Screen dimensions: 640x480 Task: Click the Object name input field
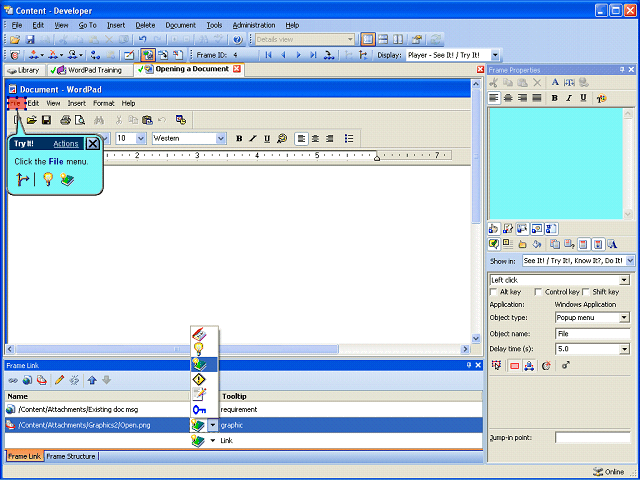coord(592,333)
